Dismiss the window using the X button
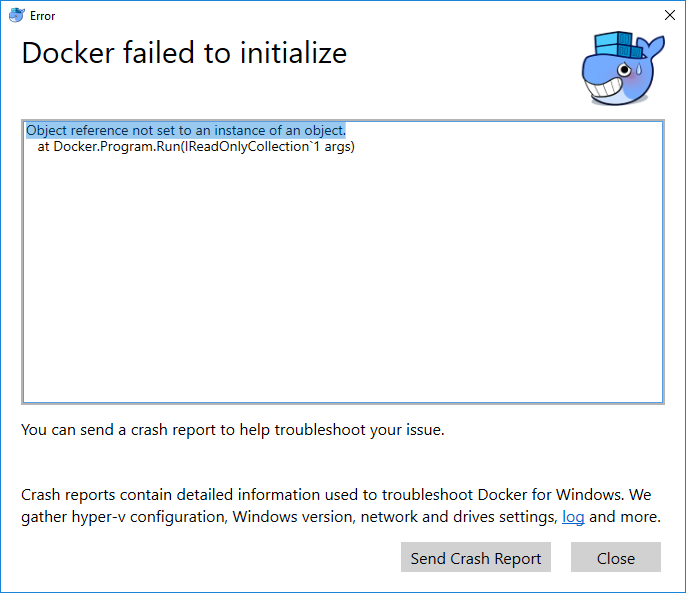 pyautogui.click(x=669, y=15)
